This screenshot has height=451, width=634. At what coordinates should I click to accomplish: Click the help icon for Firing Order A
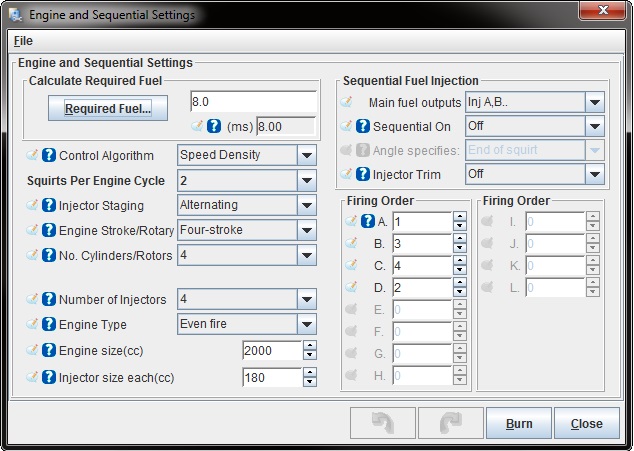367,221
